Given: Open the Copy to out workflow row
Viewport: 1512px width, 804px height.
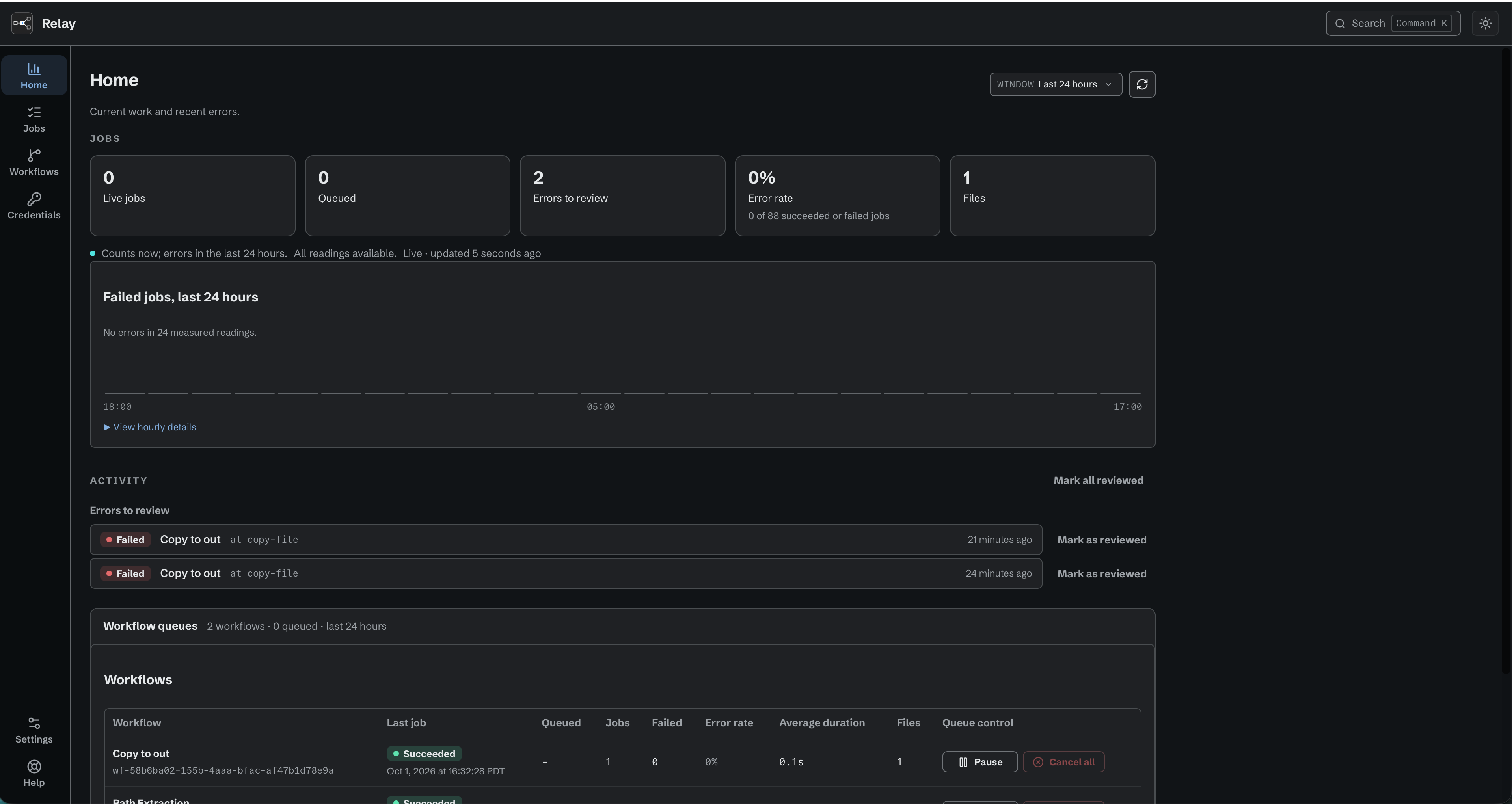Looking at the screenshot, I should click(622, 762).
